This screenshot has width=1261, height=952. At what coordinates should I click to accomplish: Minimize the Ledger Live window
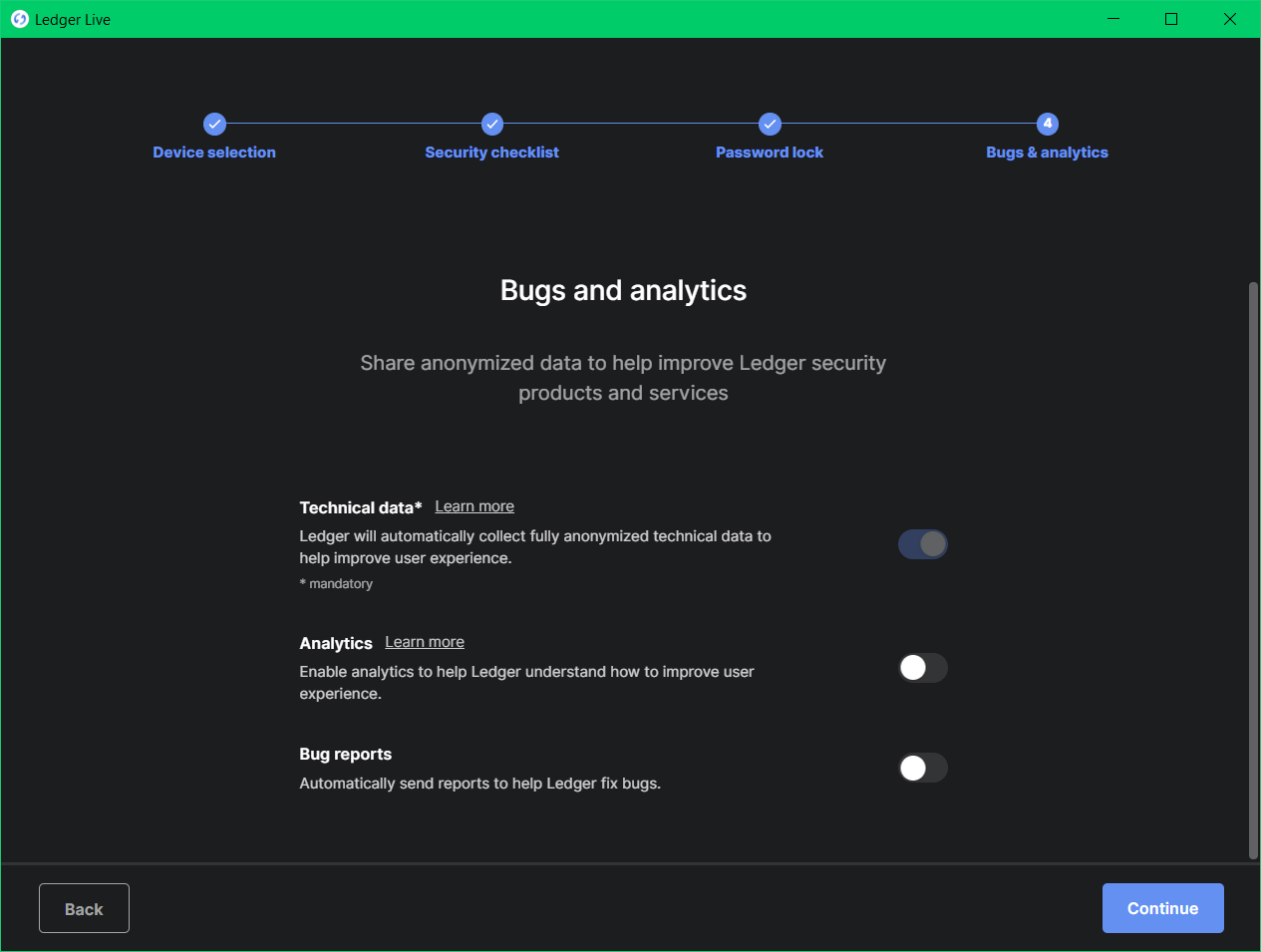click(x=1113, y=19)
